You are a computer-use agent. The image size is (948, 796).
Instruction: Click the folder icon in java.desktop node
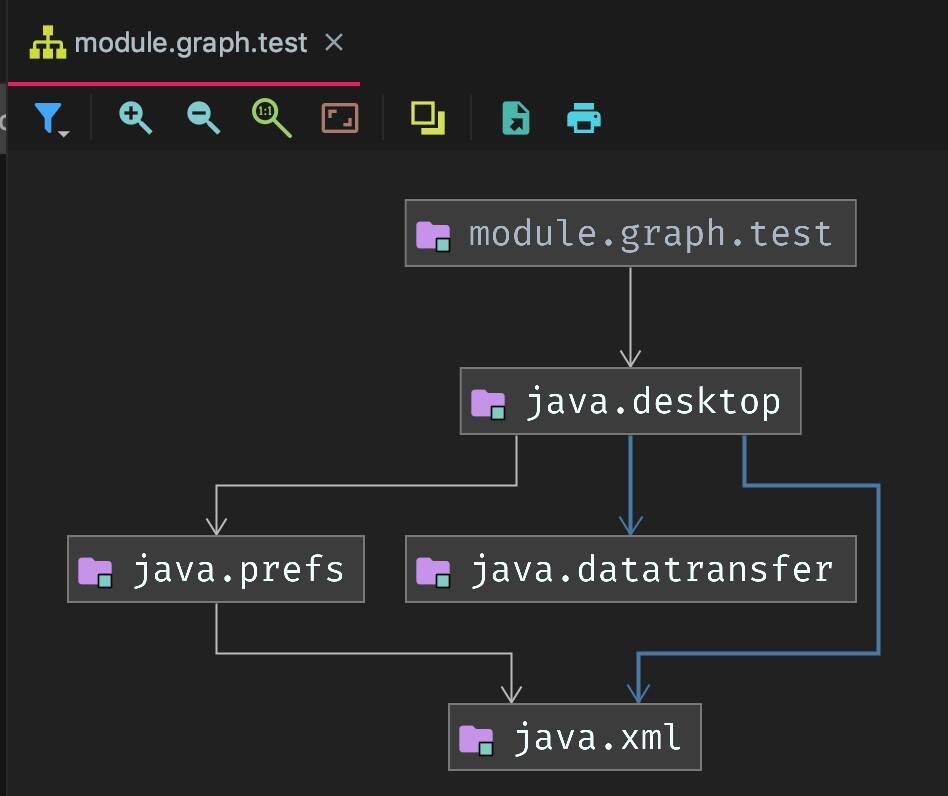489,401
